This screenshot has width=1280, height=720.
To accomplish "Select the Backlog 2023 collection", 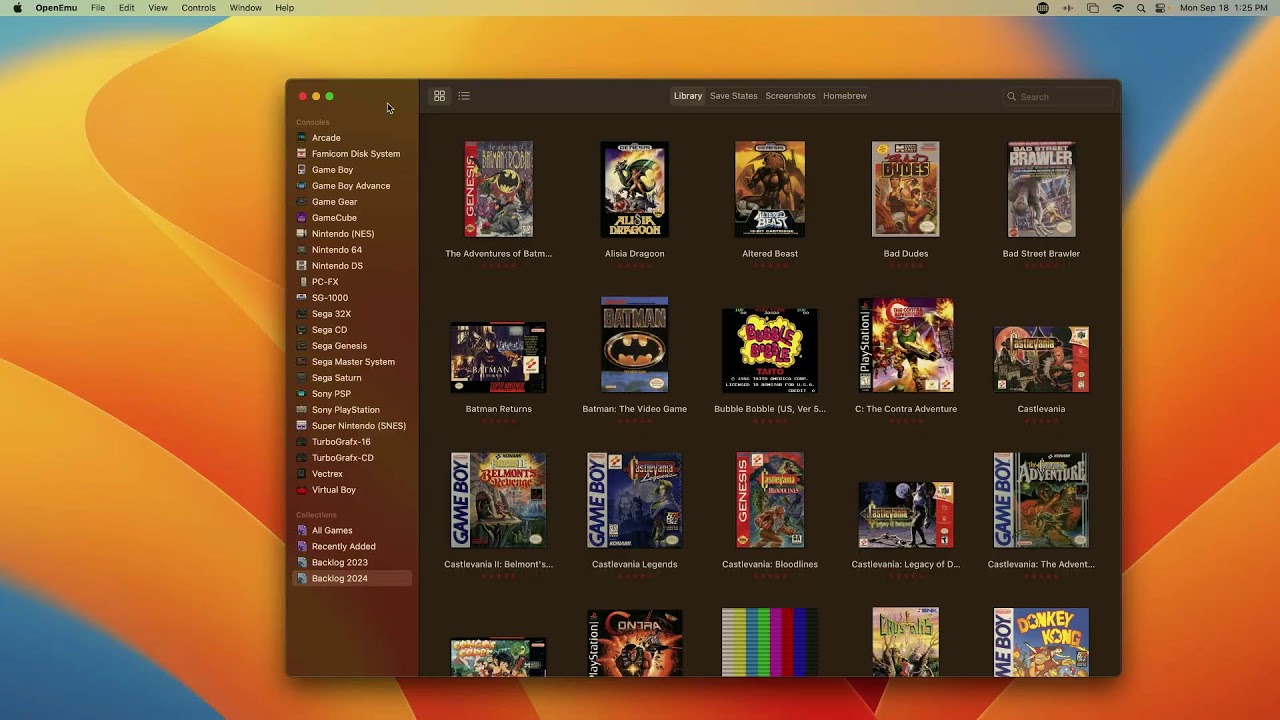I will pyautogui.click(x=351, y=563).
